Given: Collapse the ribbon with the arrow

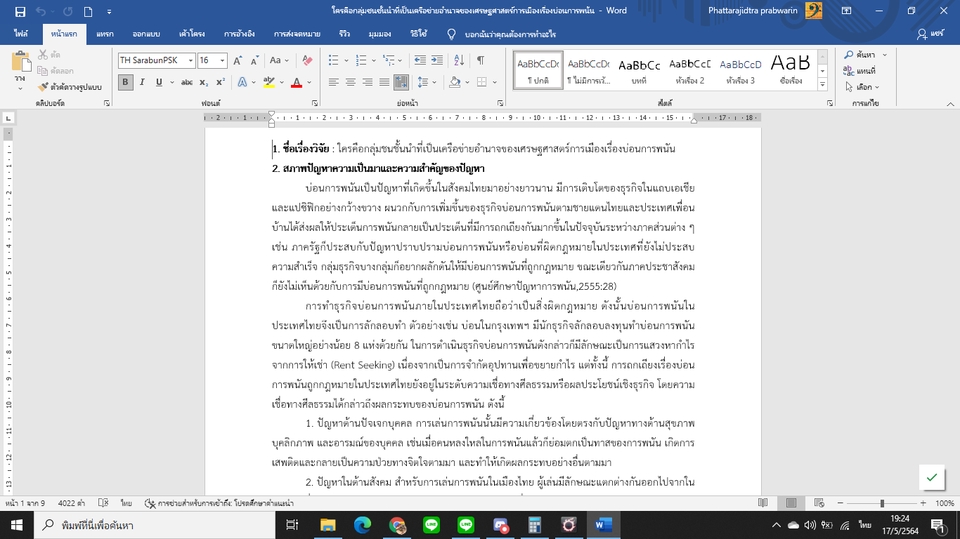Looking at the screenshot, I should point(950,104).
